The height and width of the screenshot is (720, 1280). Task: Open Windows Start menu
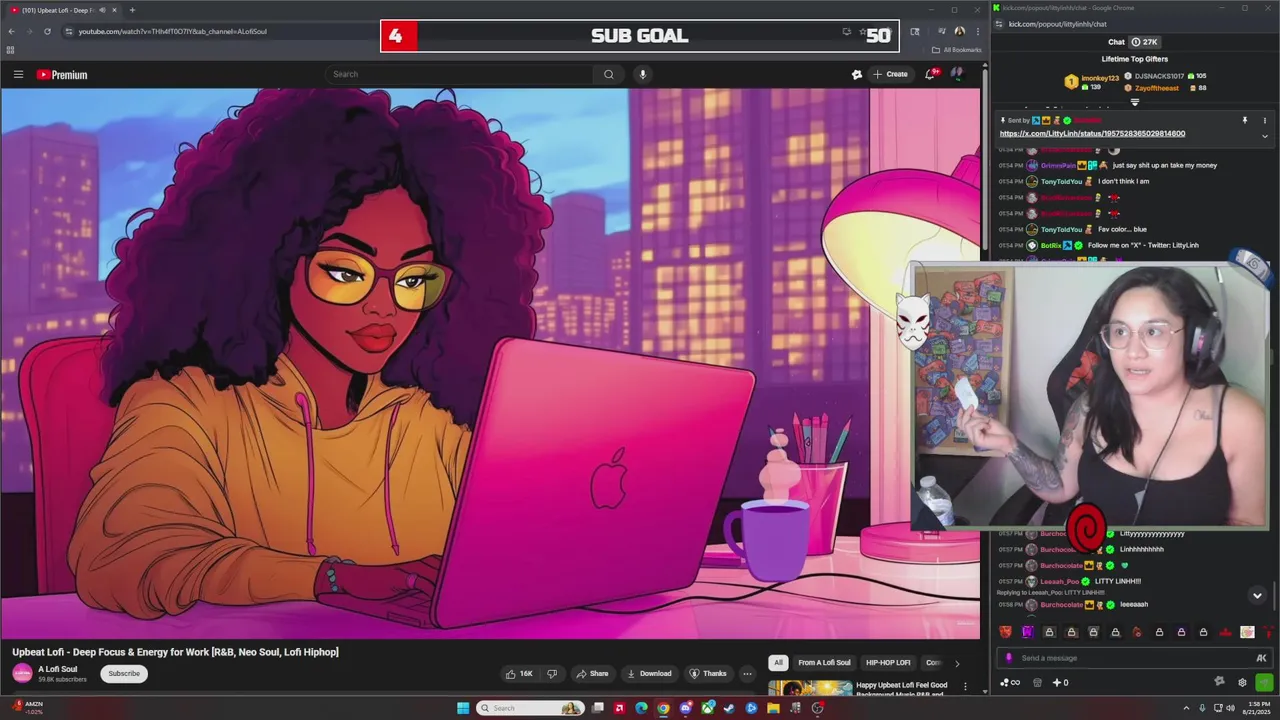coord(463,708)
